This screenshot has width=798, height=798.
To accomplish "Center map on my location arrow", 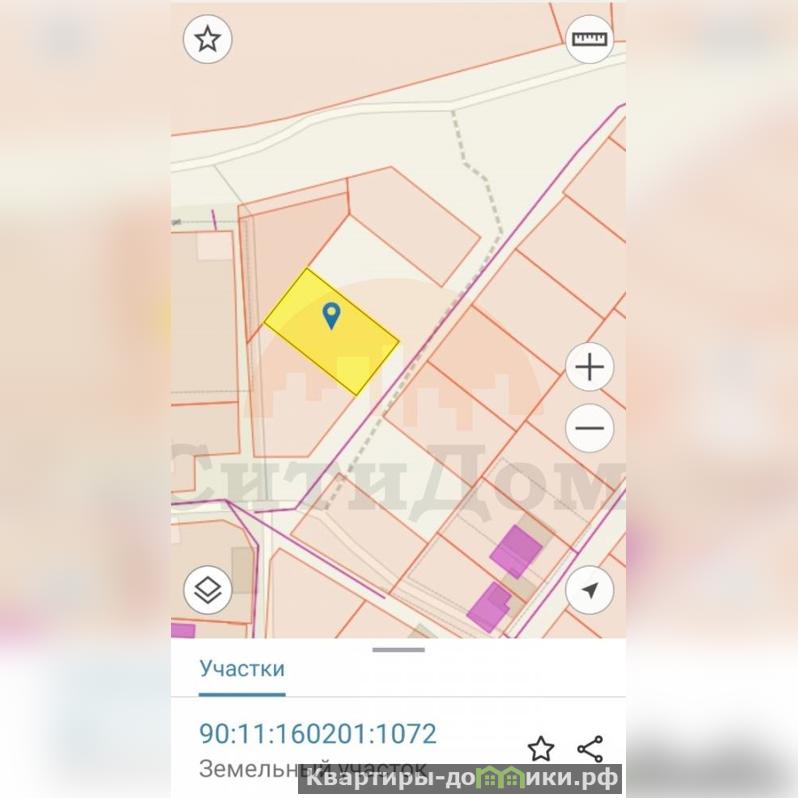I will [590, 590].
